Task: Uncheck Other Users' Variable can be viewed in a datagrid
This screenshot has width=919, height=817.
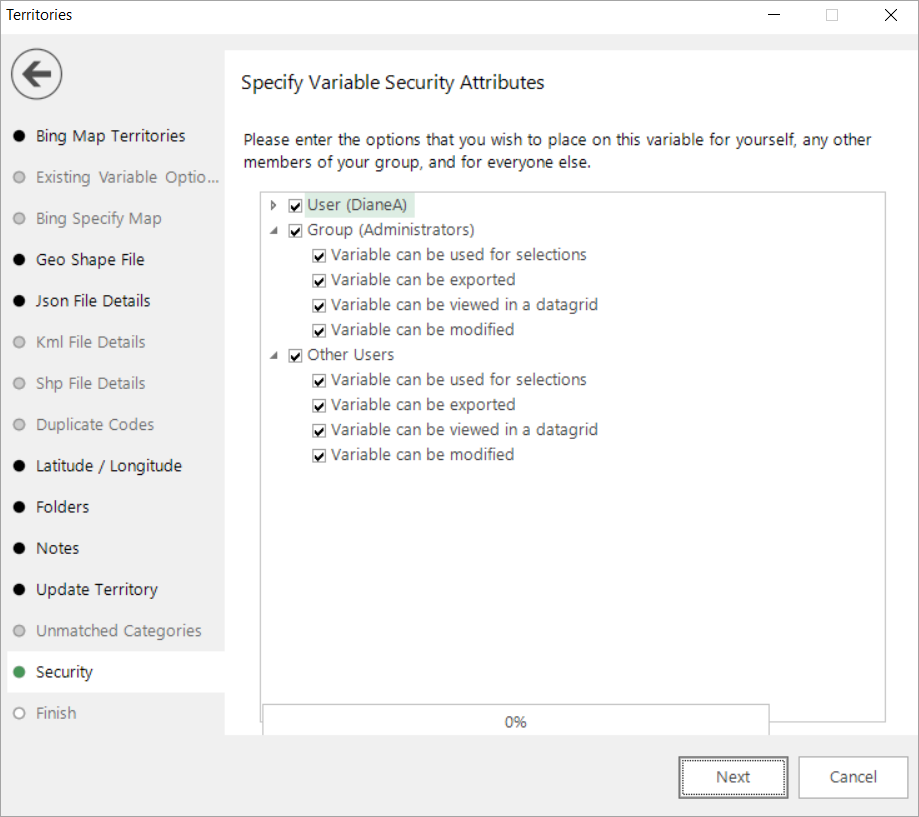Action: [319, 431]
